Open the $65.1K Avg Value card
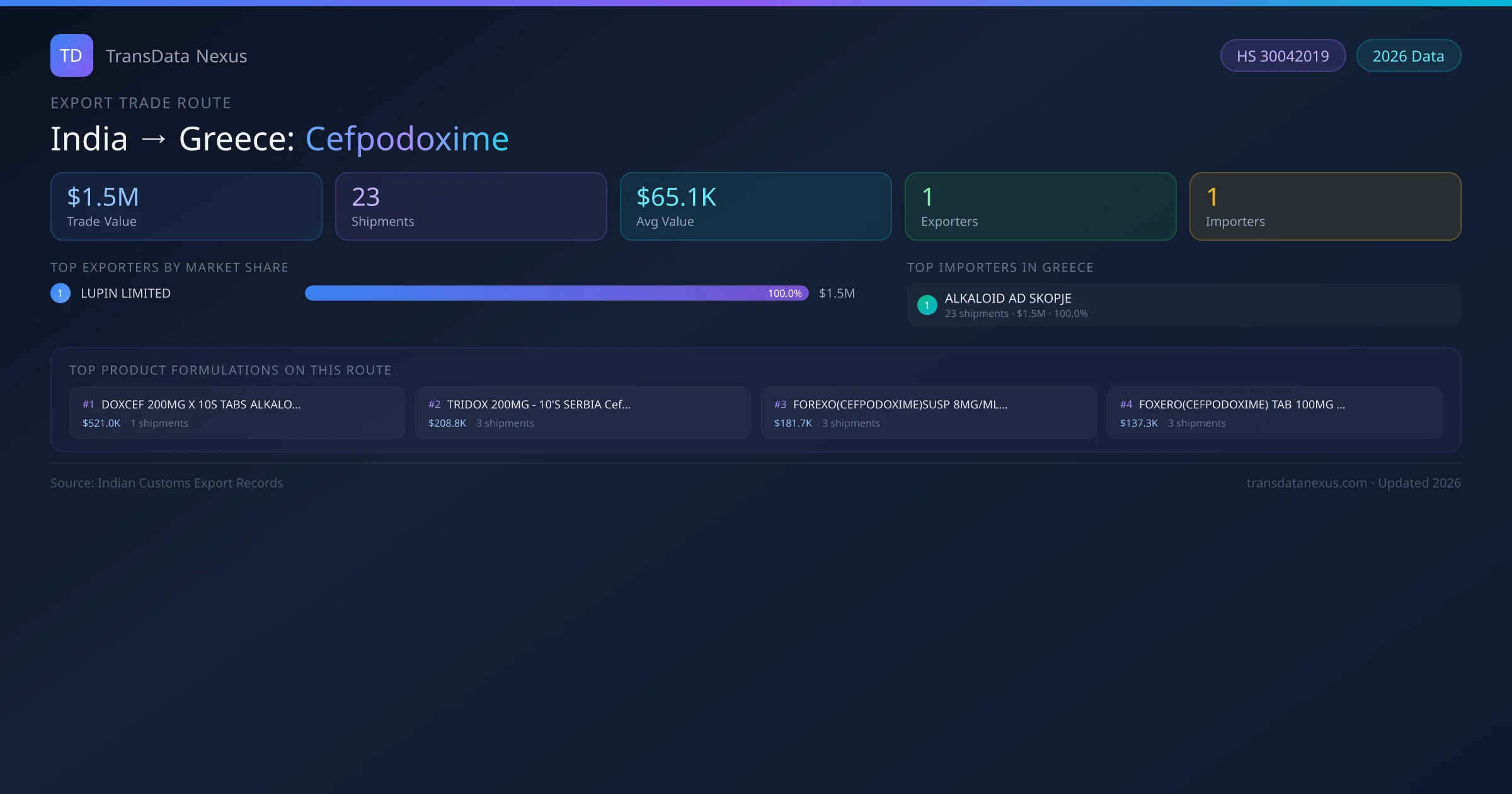This screenshot has height=794, width=1512. (x=755, y=206)
